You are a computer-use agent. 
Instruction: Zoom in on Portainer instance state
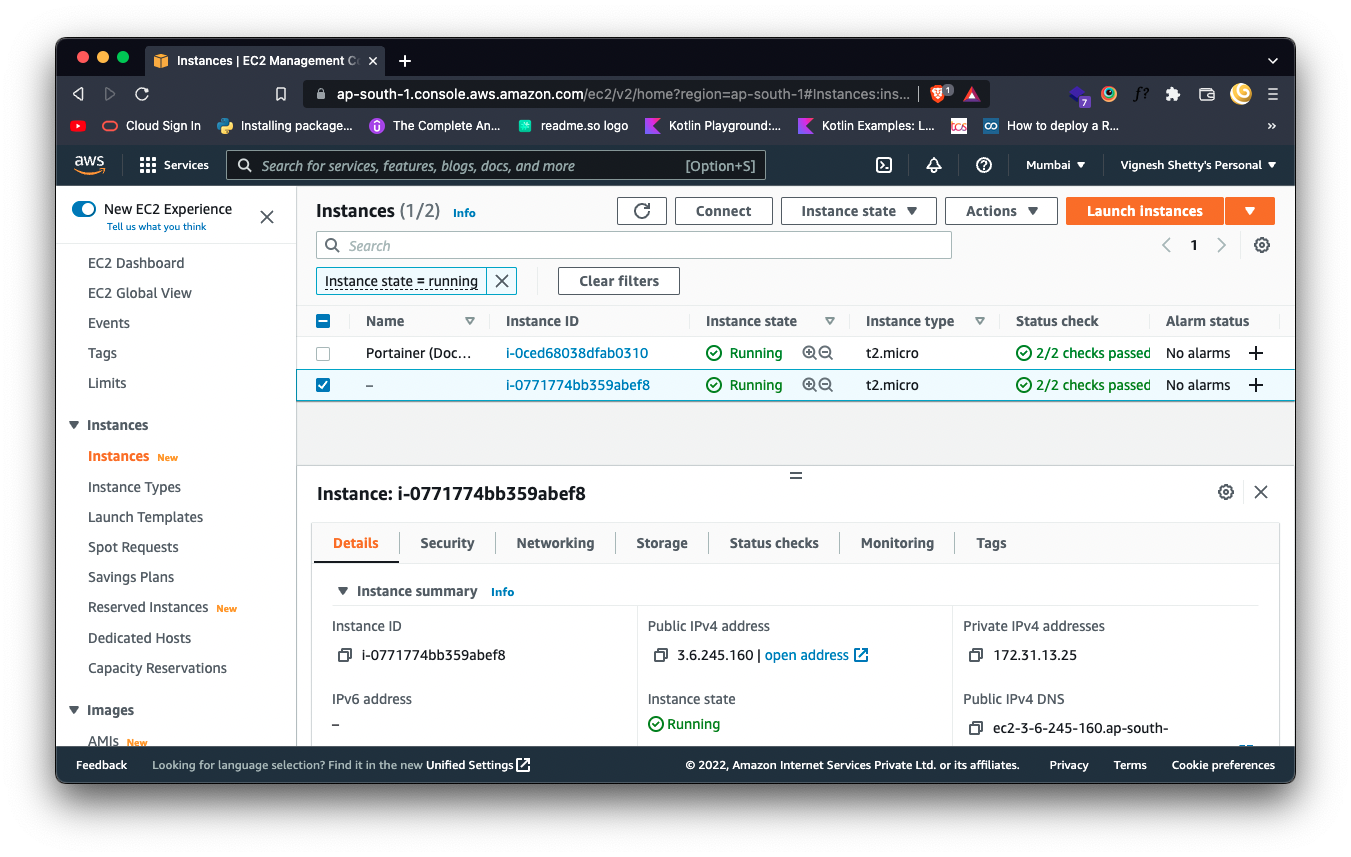pos(809,353)
